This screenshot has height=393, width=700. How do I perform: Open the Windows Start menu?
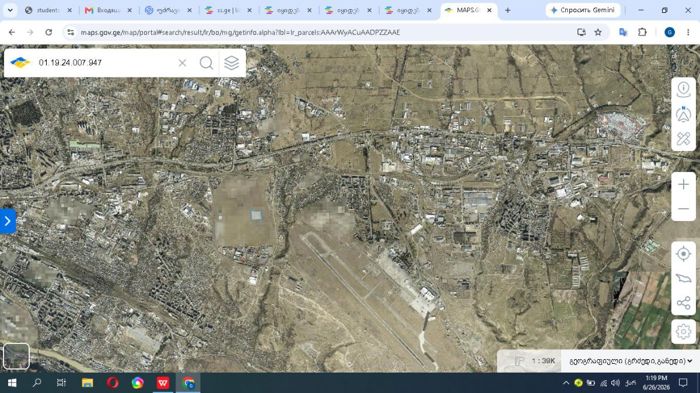(12, 383)
